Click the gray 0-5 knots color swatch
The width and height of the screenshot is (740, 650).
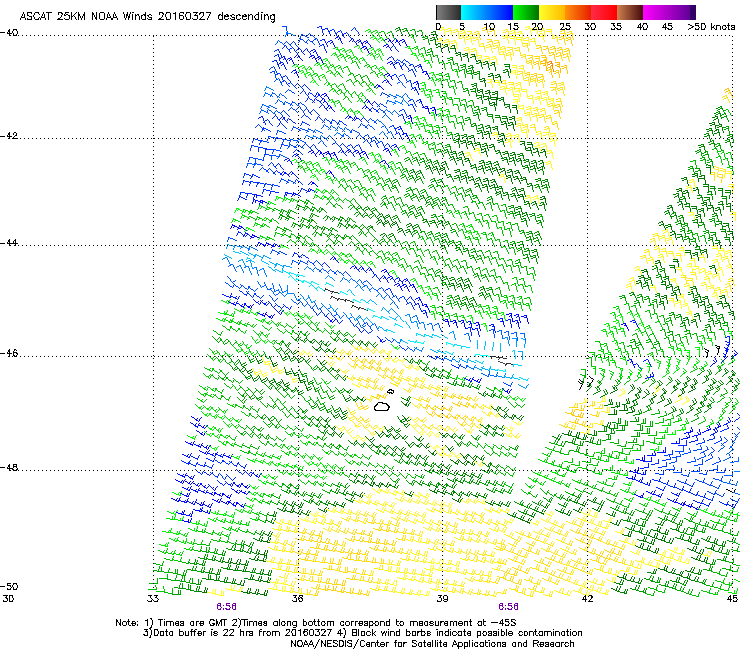448,12
